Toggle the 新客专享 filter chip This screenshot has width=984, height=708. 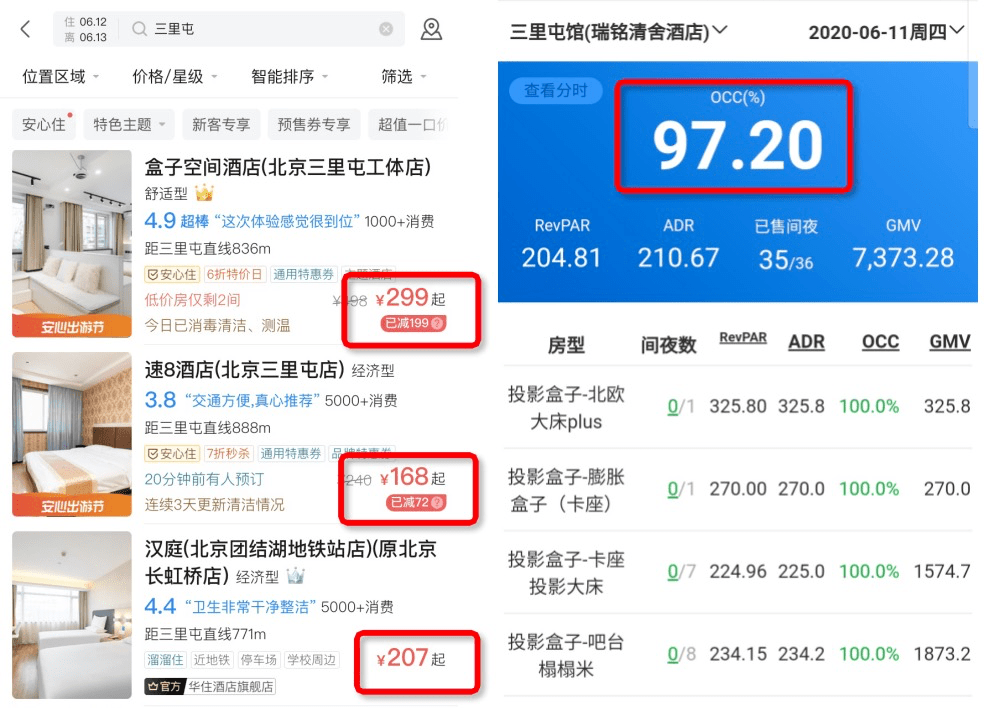(221, 124)
